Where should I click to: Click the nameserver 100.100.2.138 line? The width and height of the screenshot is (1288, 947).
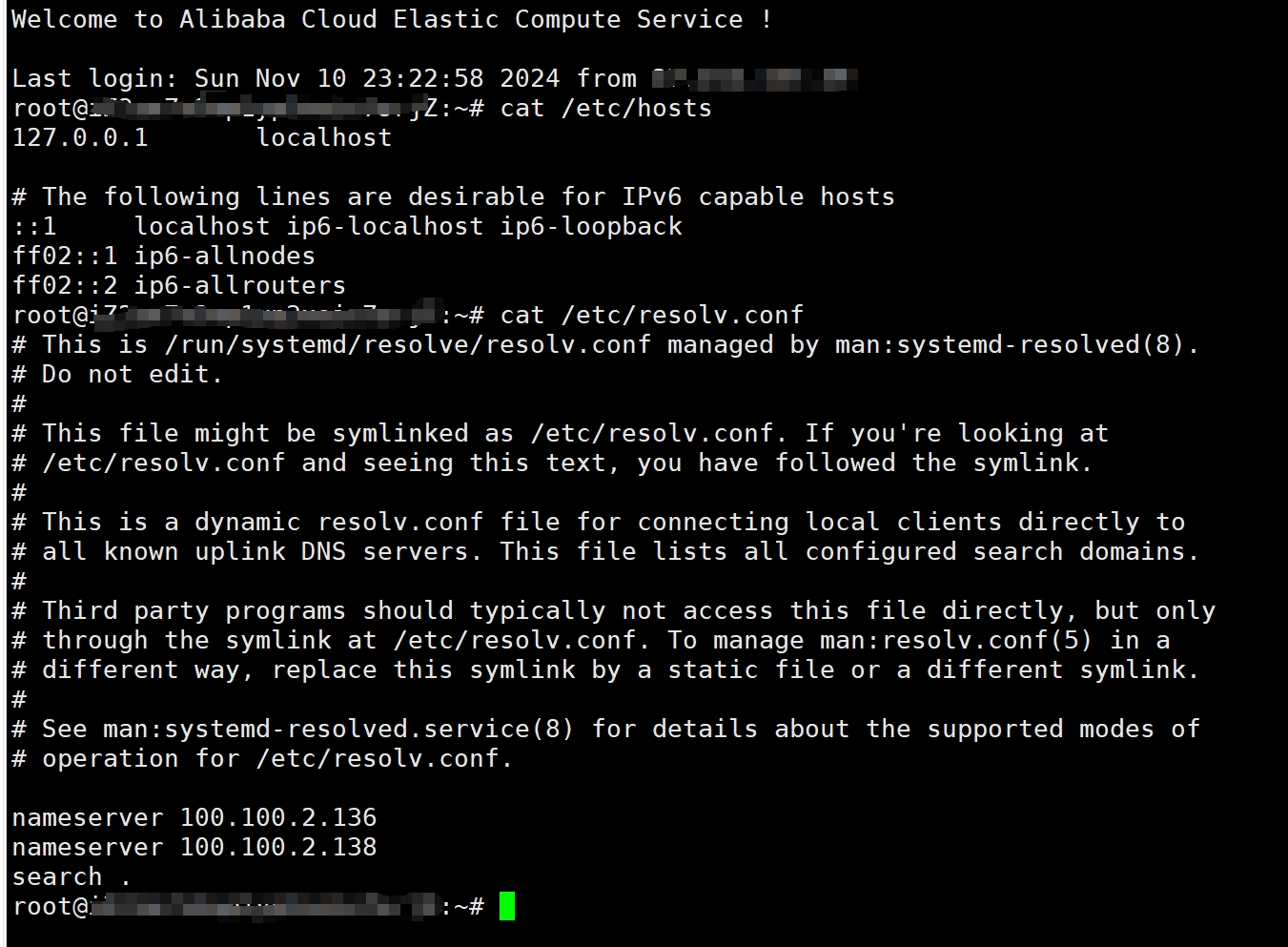pyautogui.click(x=194, y=847)
